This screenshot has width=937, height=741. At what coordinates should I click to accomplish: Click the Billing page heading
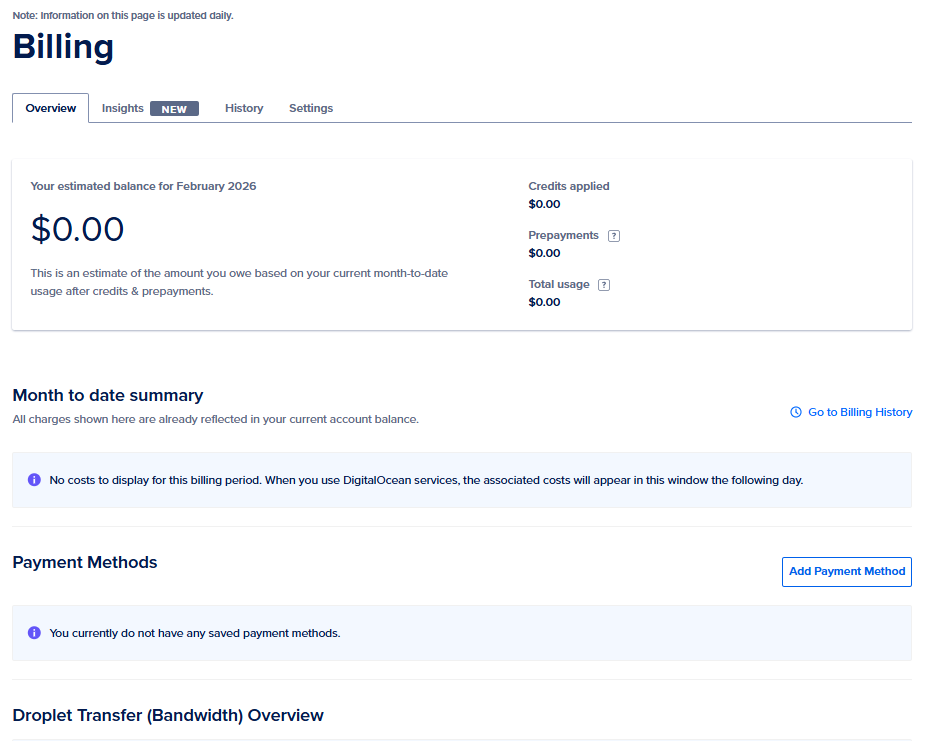pos(63,48)
